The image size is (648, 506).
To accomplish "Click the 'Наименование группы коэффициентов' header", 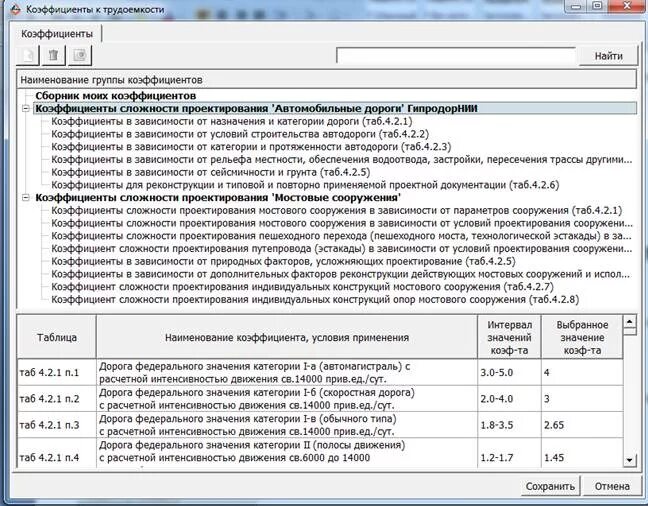I will [x=326, y=79].
